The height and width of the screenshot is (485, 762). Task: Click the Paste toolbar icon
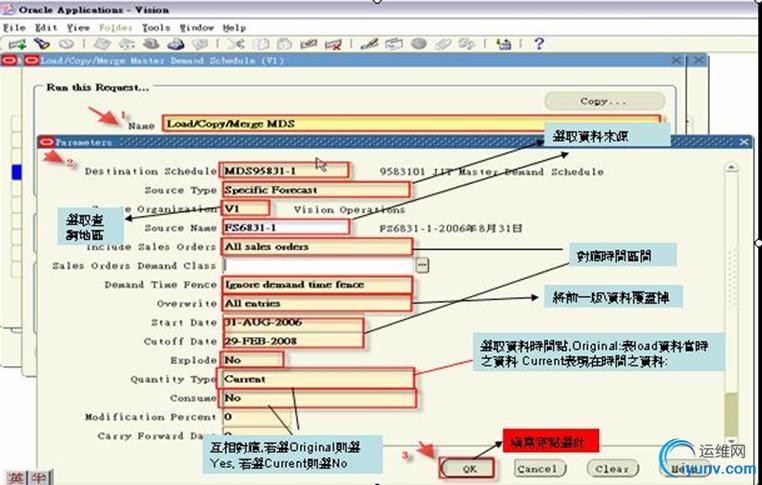tap(284, 44)
